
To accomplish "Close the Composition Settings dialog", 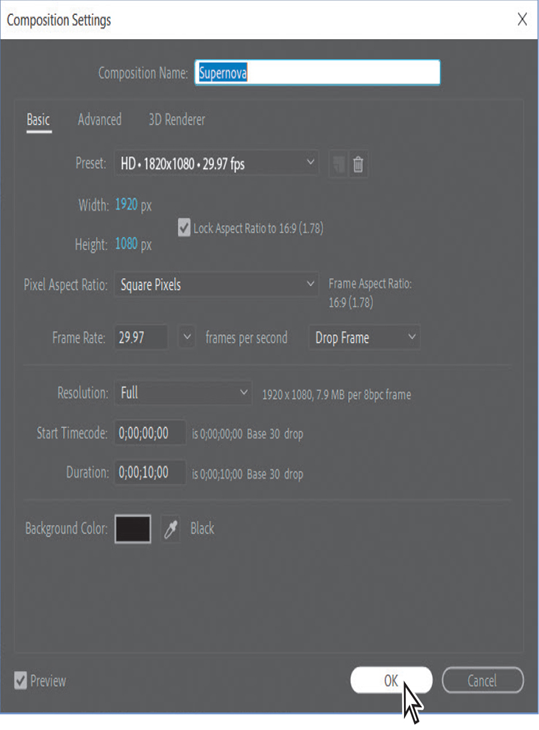I will pyautogui.click(x=522, y=20).
